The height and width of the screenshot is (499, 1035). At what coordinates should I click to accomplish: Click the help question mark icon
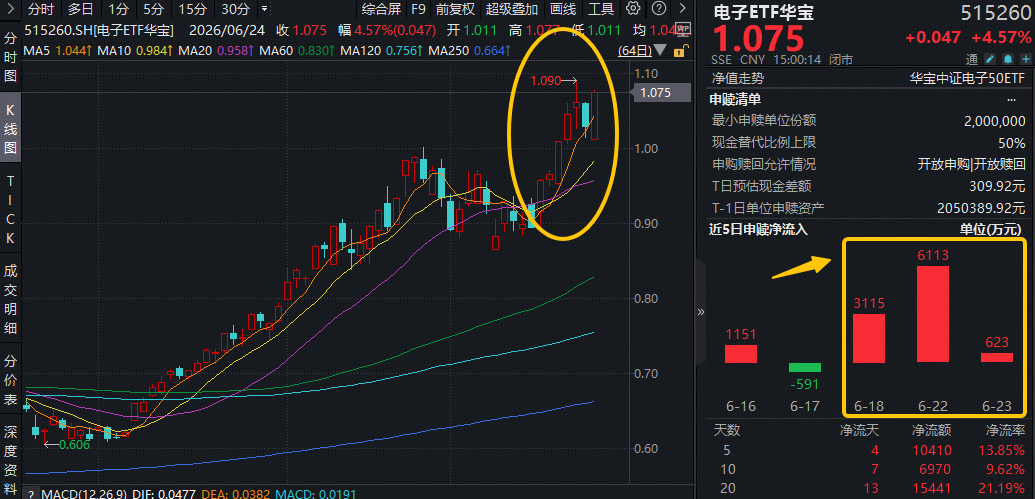point(658,9)
